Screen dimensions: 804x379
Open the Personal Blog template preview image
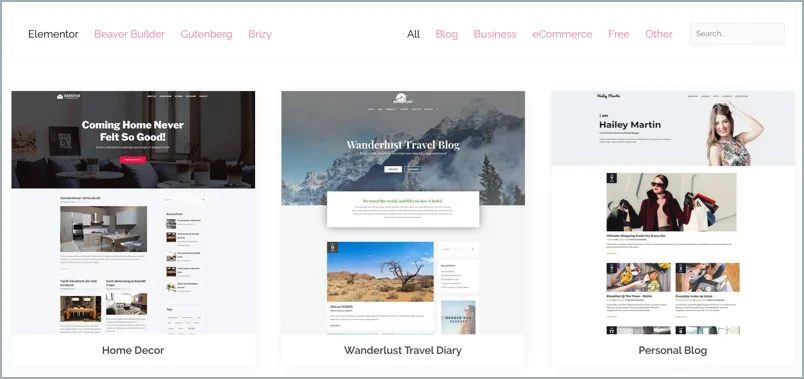(673, 213)
